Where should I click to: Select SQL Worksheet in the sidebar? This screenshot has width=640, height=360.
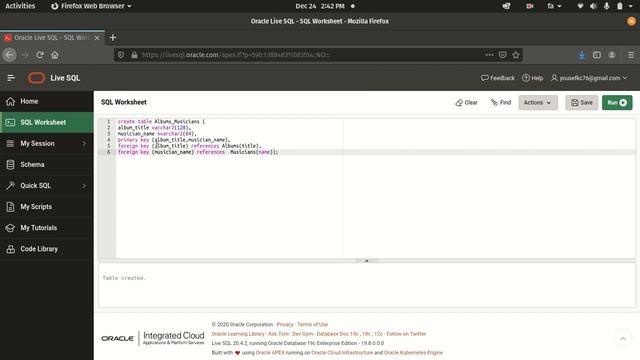tap(47, 122)
